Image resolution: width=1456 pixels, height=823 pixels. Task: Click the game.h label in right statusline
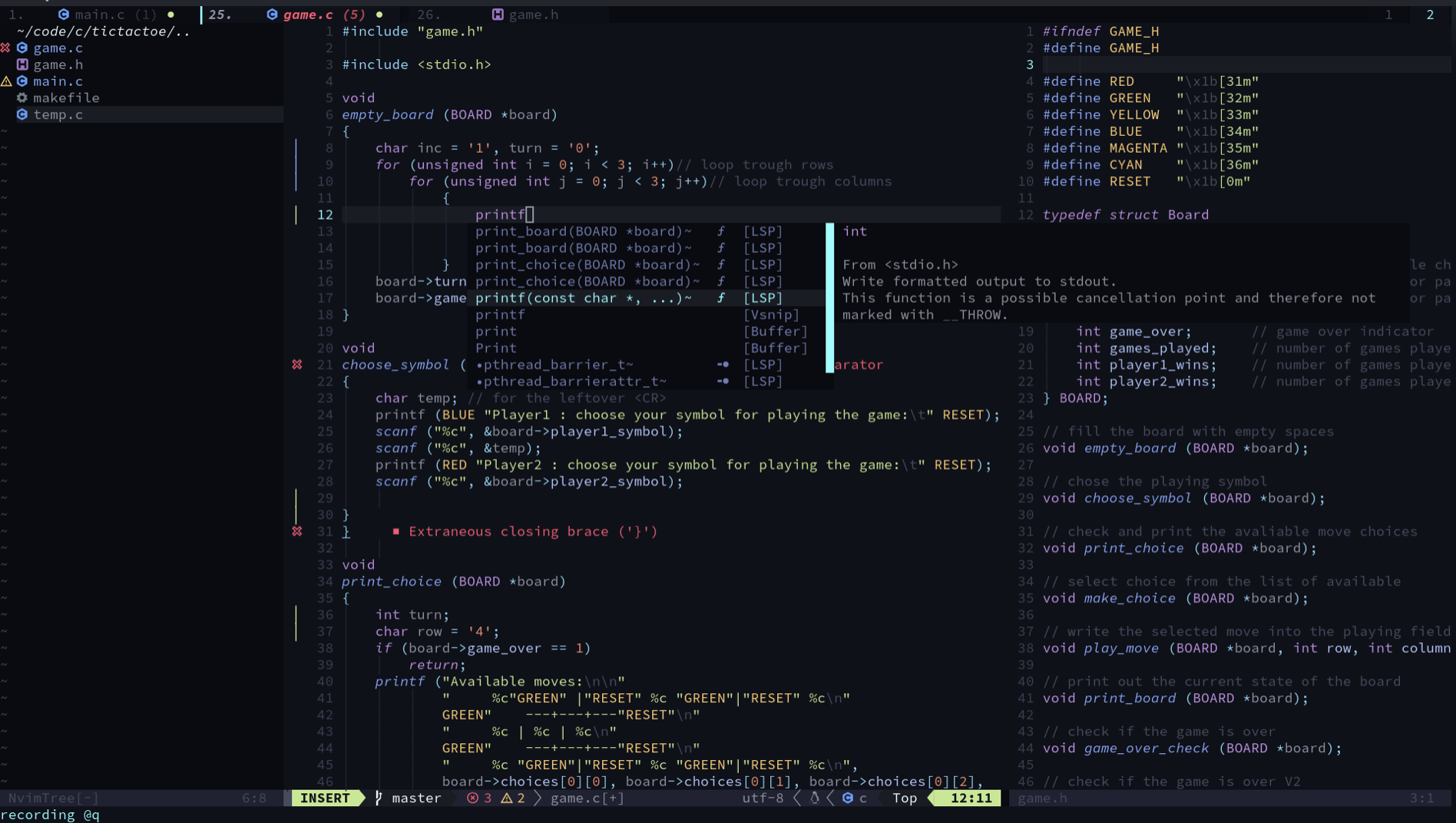[x=1042, y=798]
